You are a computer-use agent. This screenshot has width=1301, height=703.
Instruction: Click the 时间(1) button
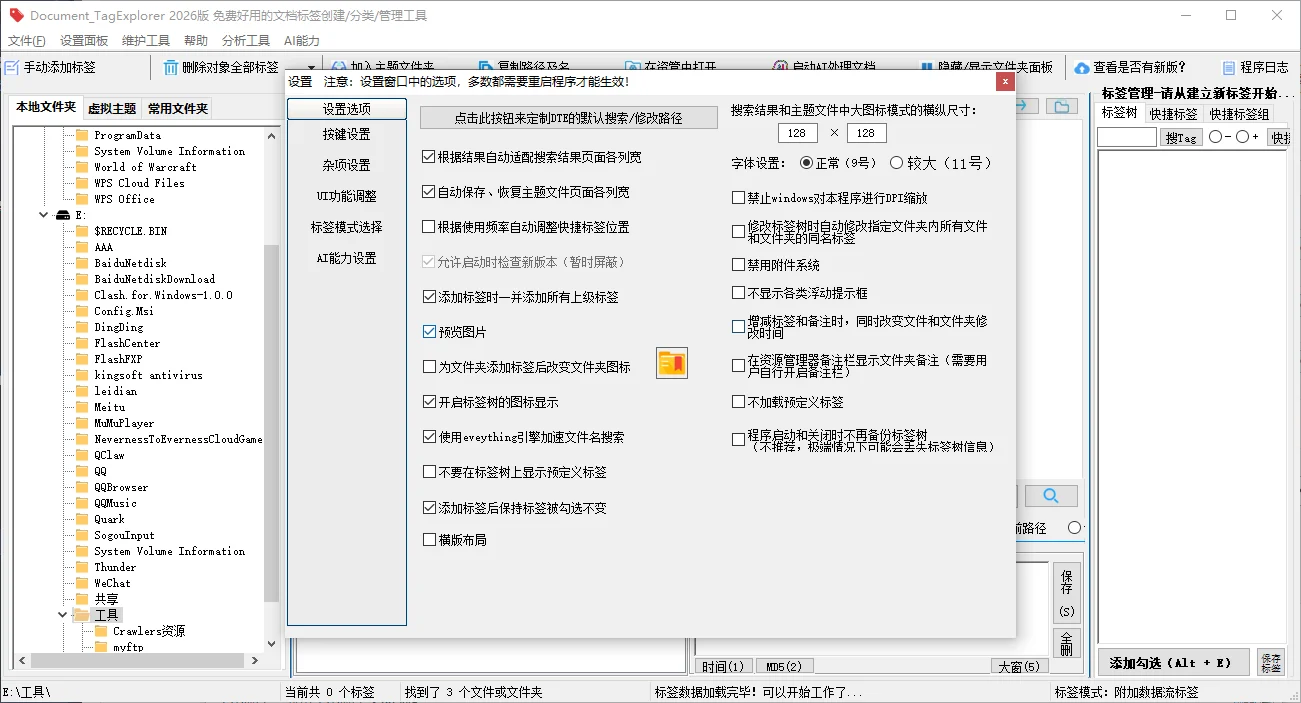pos(723,666)
